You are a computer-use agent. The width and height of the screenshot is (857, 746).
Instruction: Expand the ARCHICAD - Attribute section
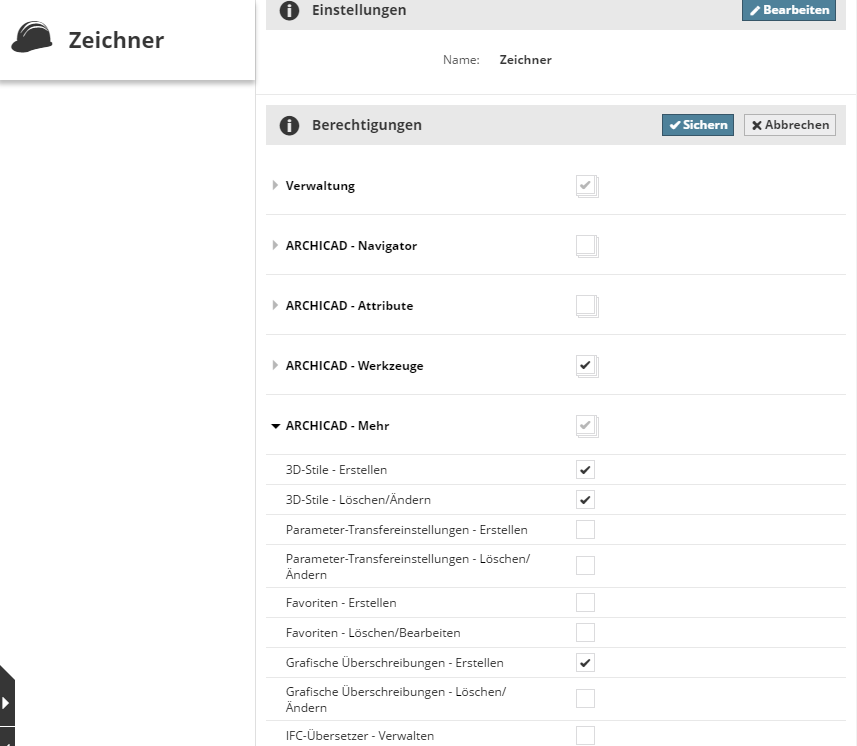pos(276,305)
